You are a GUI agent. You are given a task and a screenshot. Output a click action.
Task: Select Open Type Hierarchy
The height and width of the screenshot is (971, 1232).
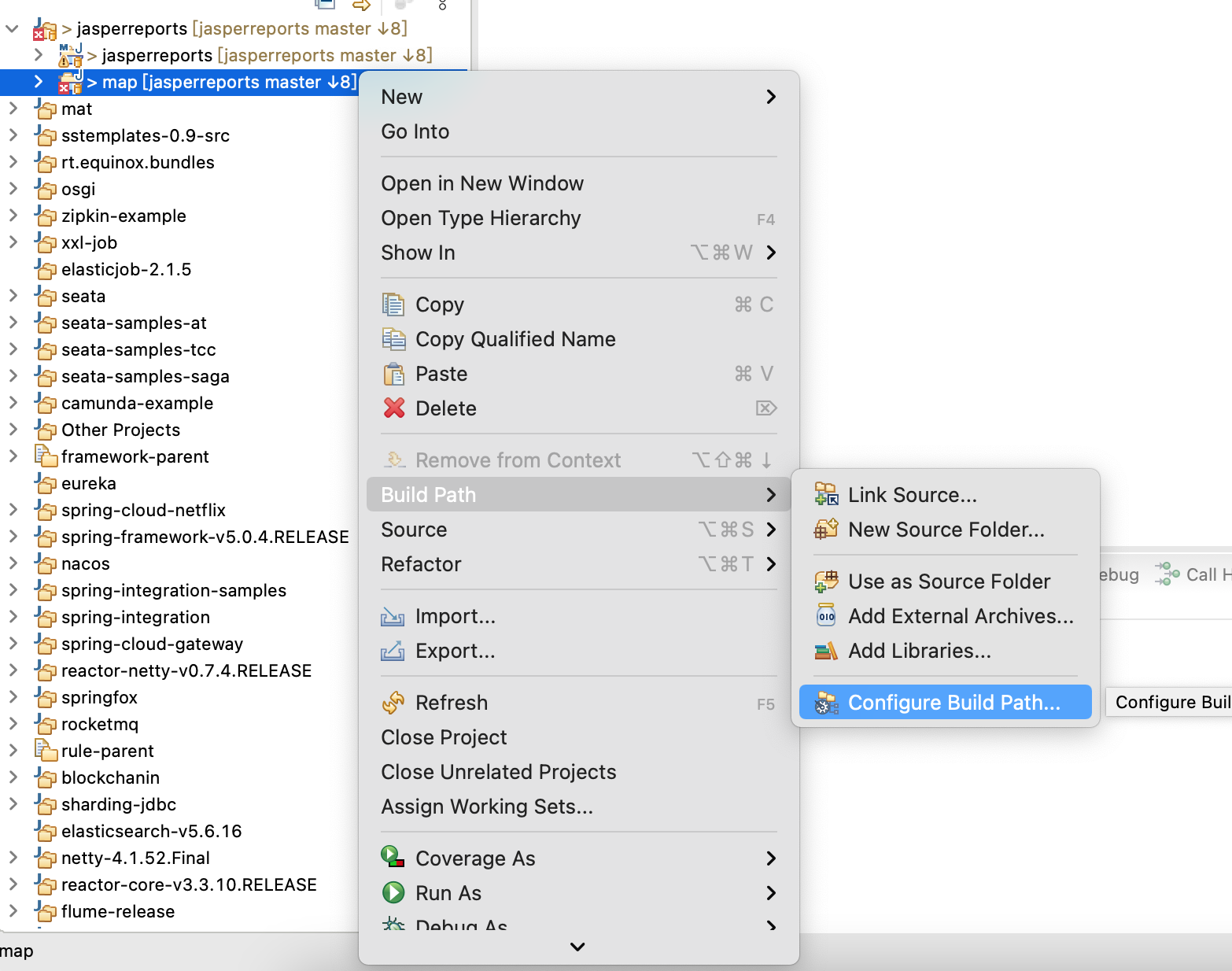(x=579, y=218)
